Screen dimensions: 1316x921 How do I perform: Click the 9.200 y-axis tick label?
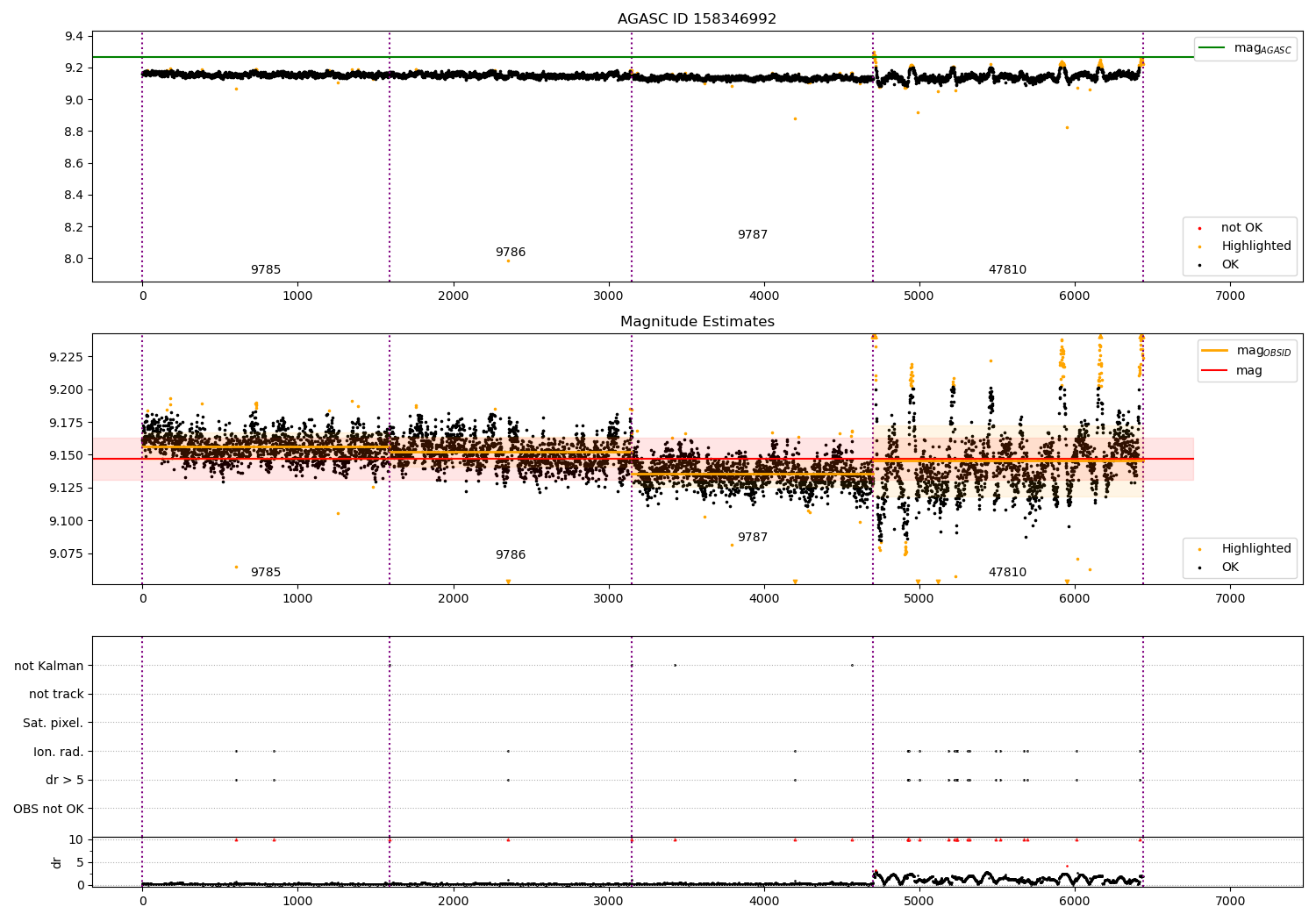coord(67,389)
